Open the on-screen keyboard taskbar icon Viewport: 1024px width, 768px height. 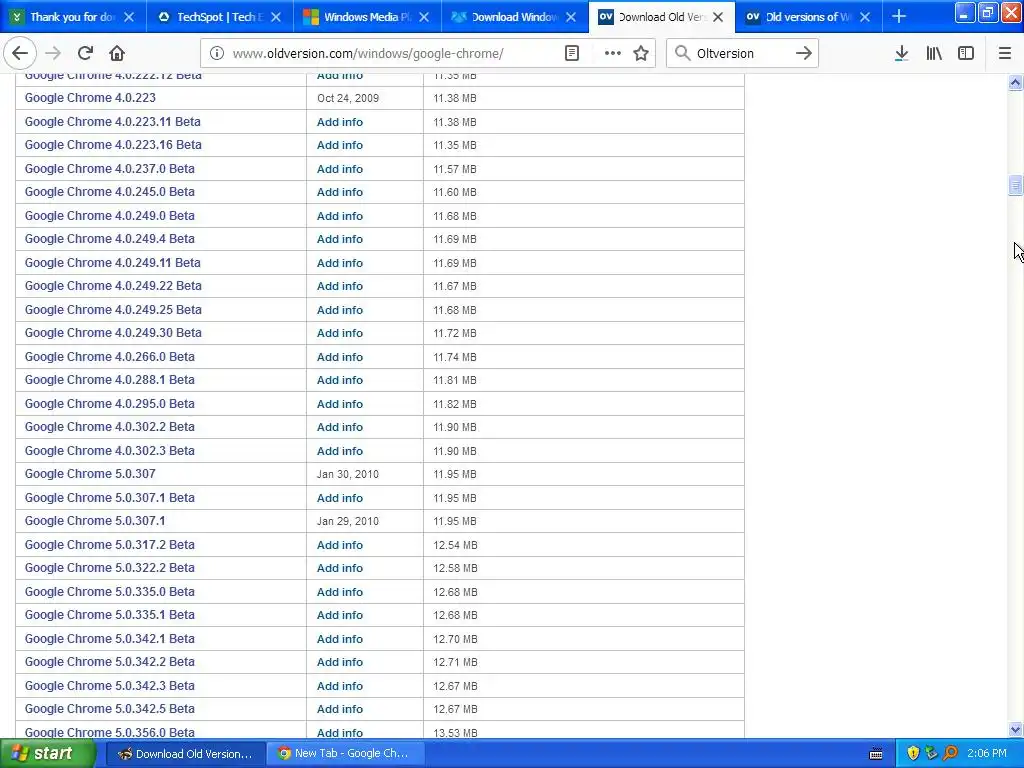tap(876, 754)
